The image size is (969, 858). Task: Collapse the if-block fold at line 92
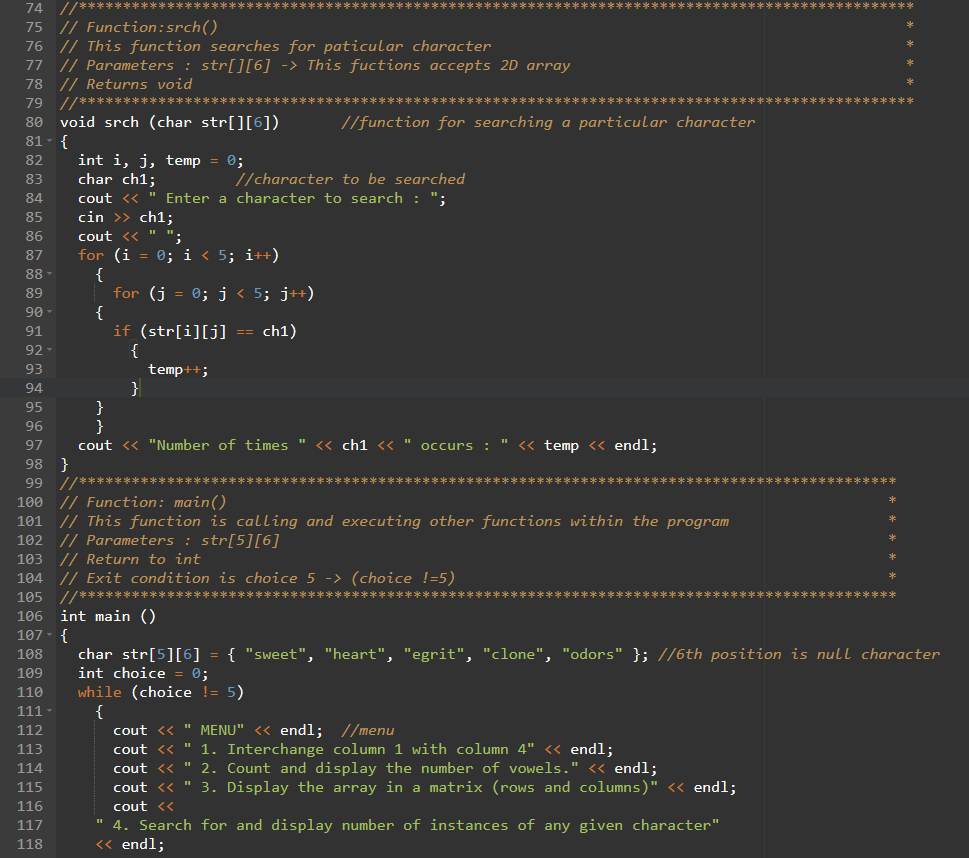[49, 350]
